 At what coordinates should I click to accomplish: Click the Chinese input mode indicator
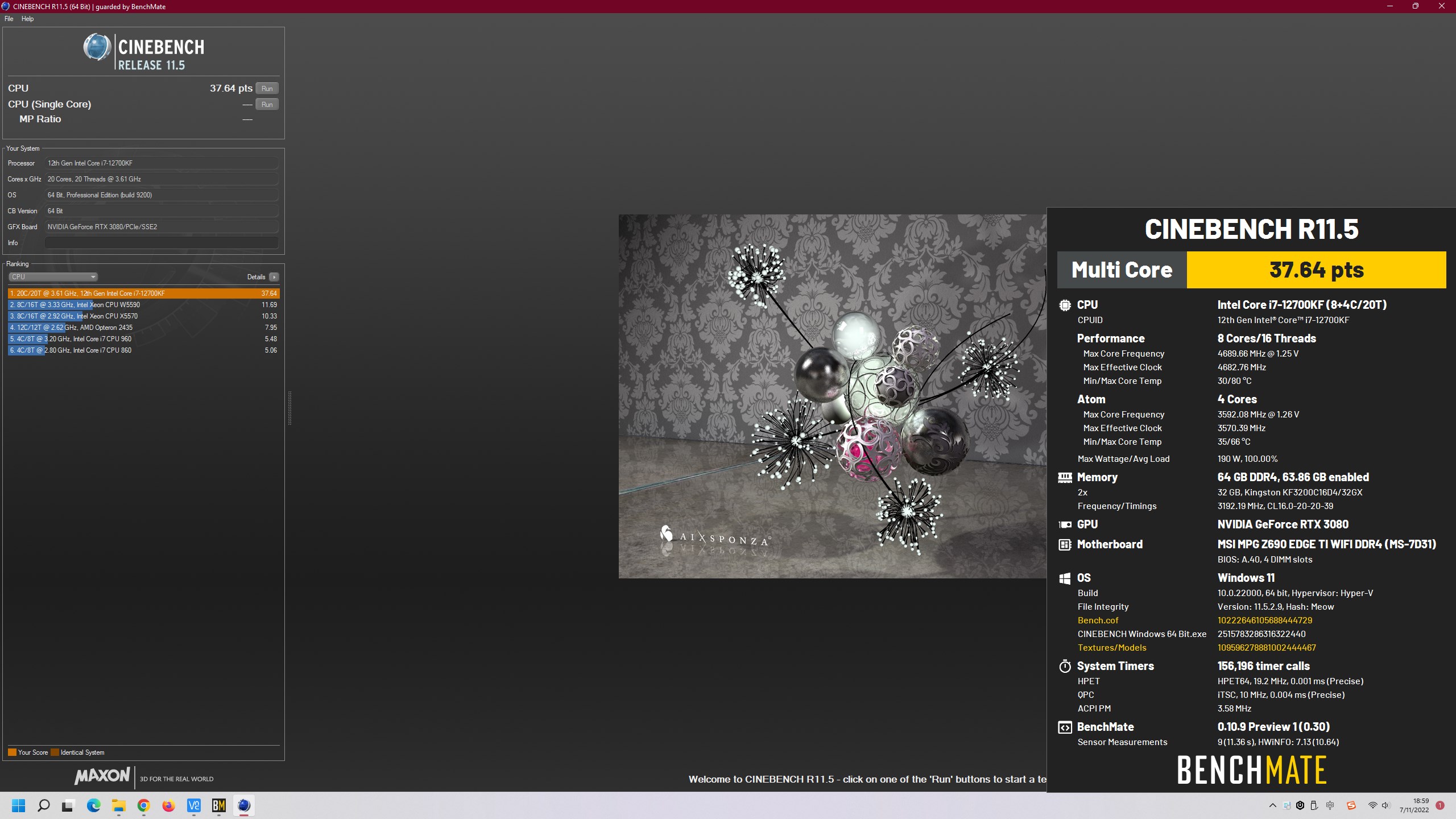[x=1330, y=805]
